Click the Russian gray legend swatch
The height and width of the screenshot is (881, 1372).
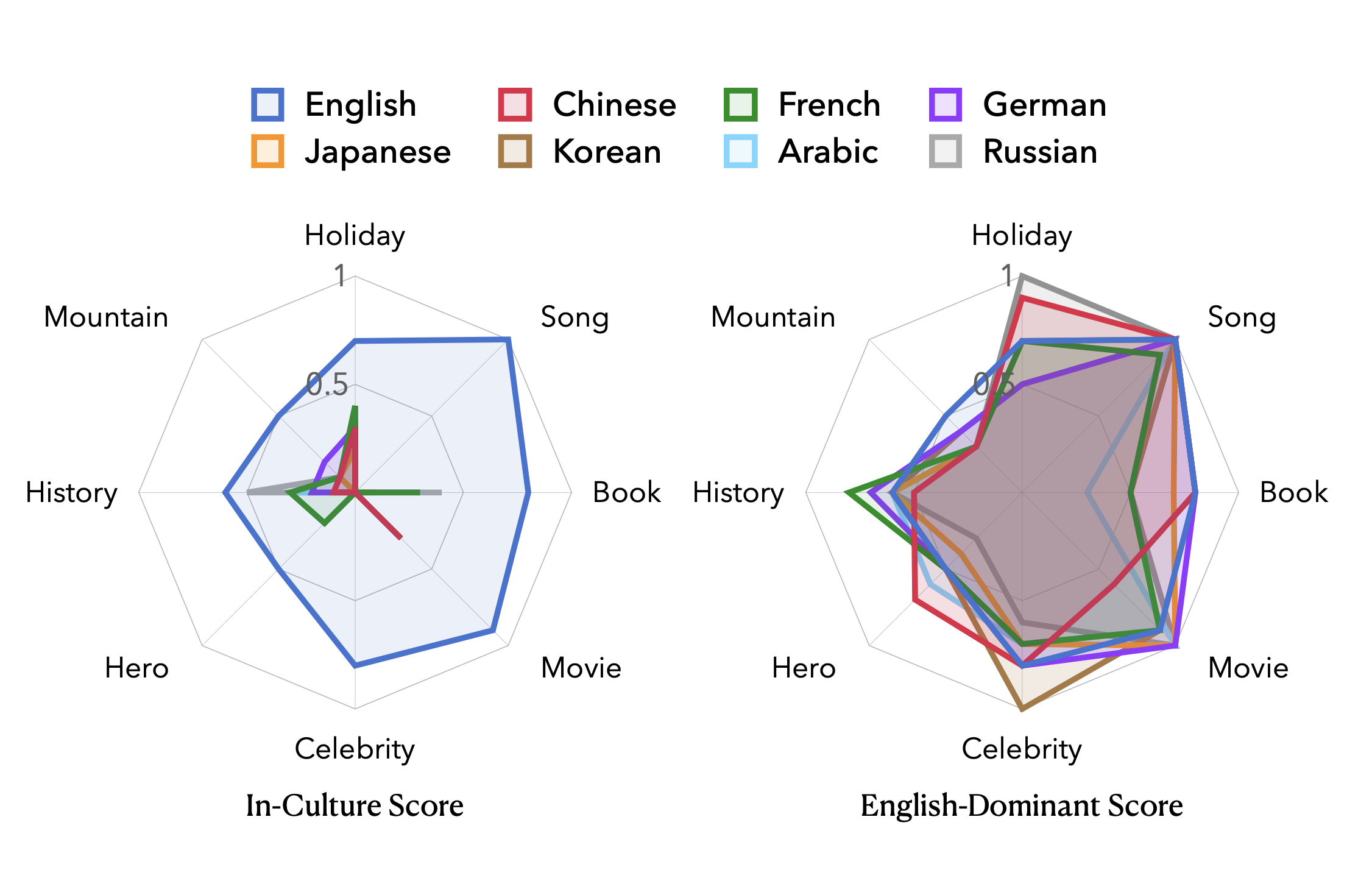point(946,151)
